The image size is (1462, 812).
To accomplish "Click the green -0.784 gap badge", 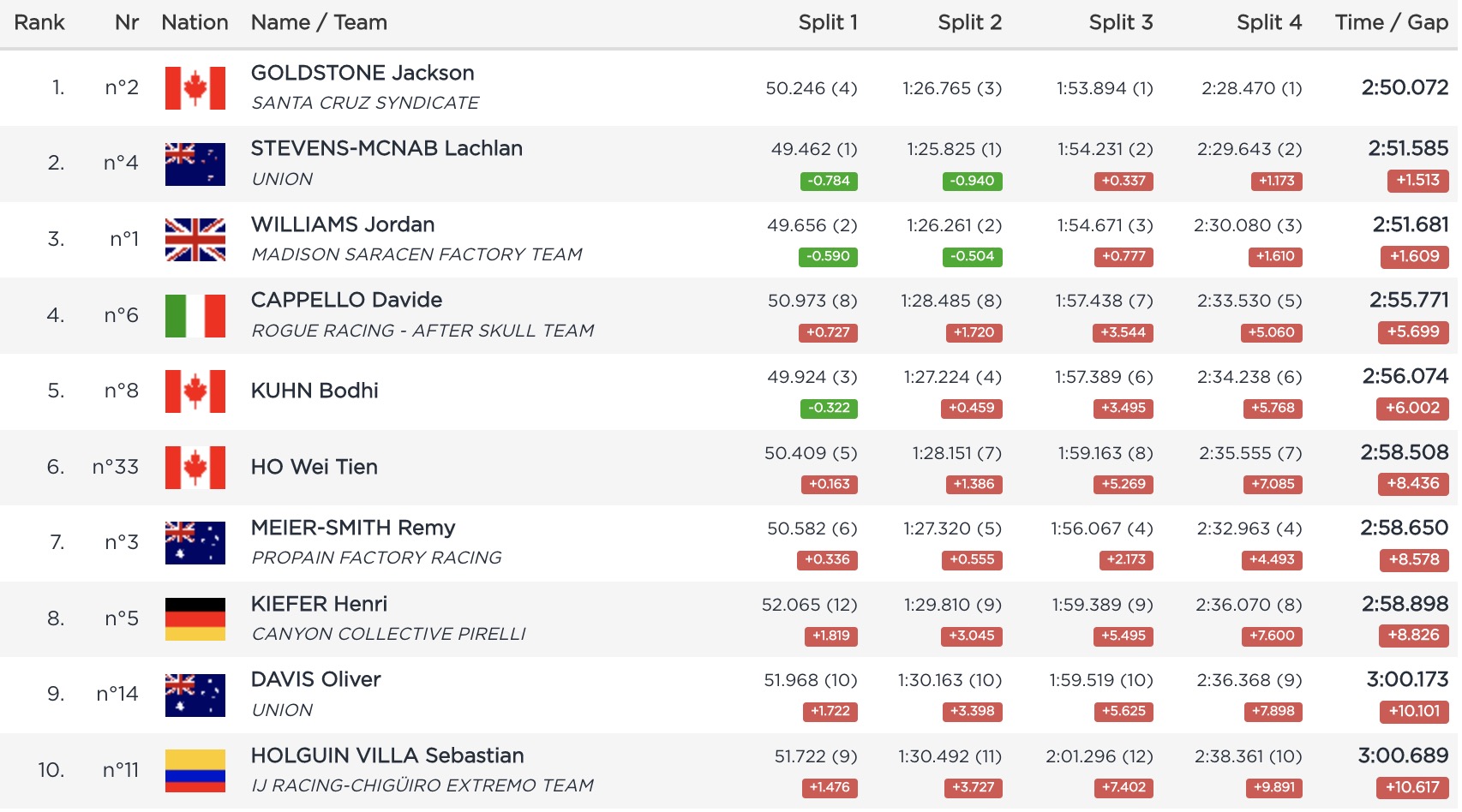I will [829, 181].
